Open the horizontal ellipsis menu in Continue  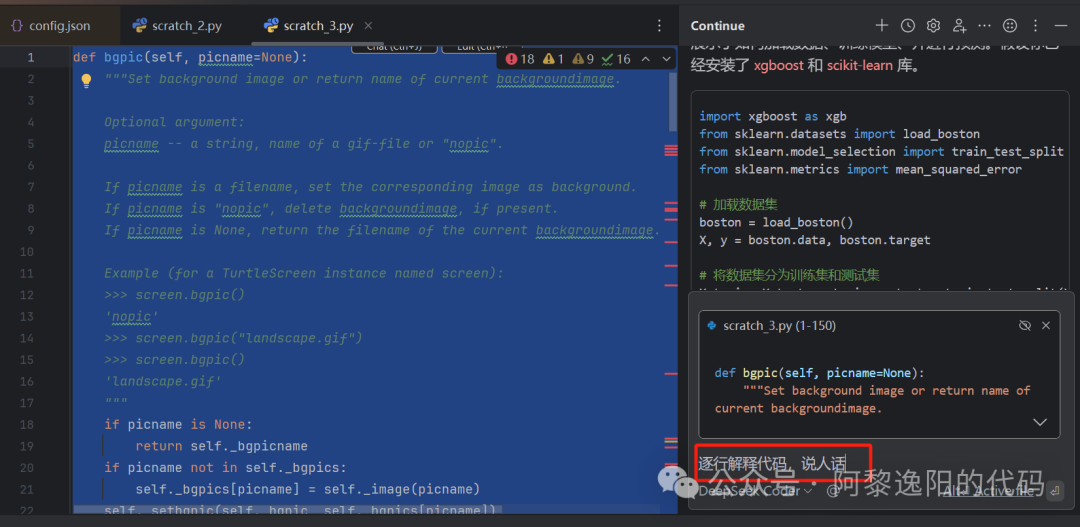(x=985, y=26)
